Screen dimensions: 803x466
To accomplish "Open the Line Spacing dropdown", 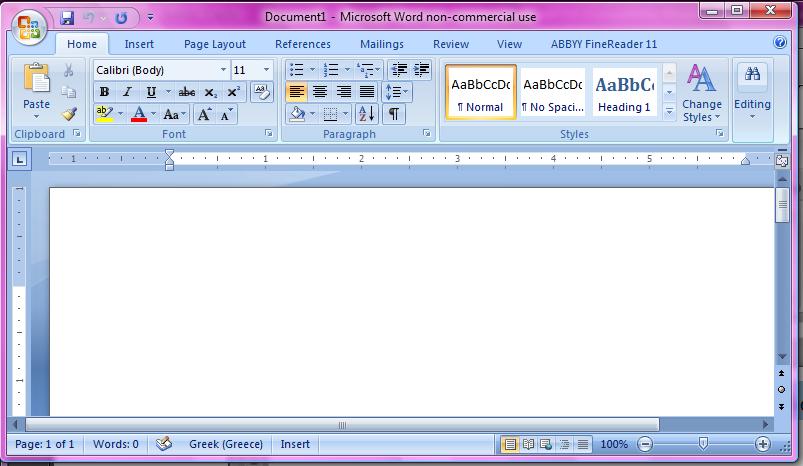I will (x=396, y=92).
